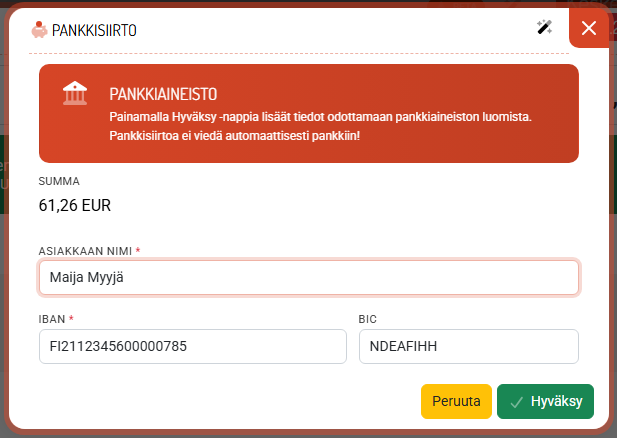
Task: Click the piggy bank icon beside Pankkisiirto
Action: tap(39, 30)
